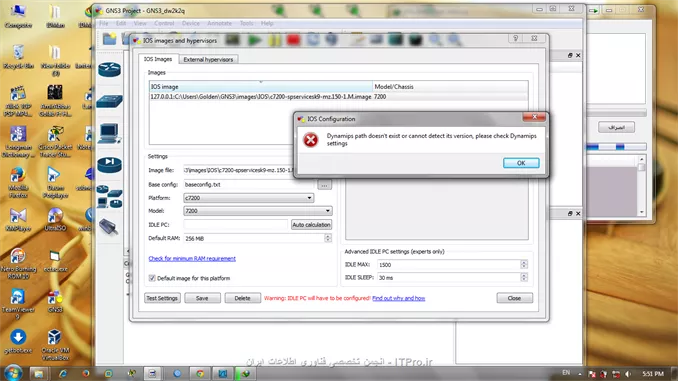This screenshot has width=678, height=381.
Task: Open the Edit menu in GNS3
Action: [121, 23]
